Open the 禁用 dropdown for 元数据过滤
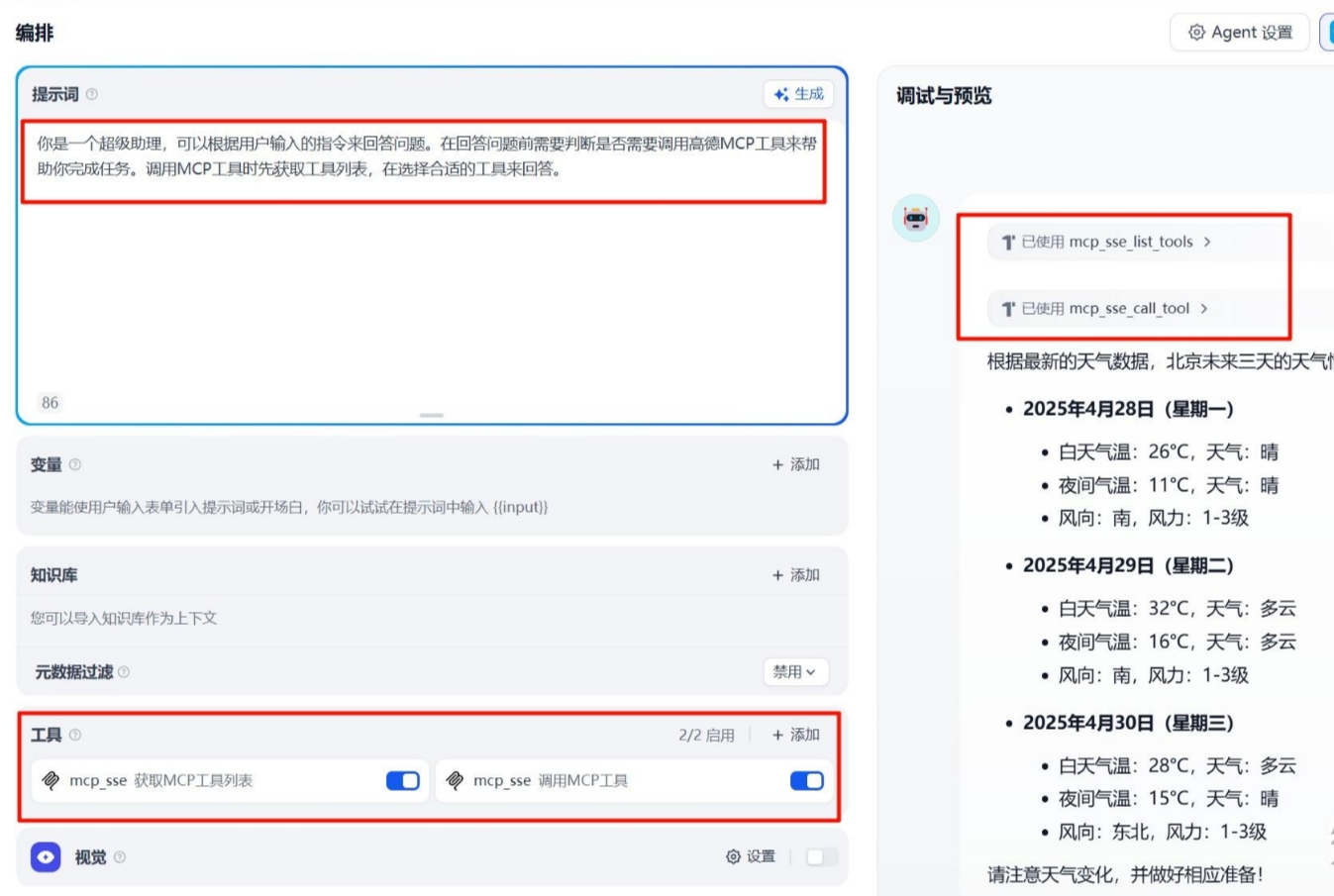1334x896 pixels. click(x=796, y=672)
